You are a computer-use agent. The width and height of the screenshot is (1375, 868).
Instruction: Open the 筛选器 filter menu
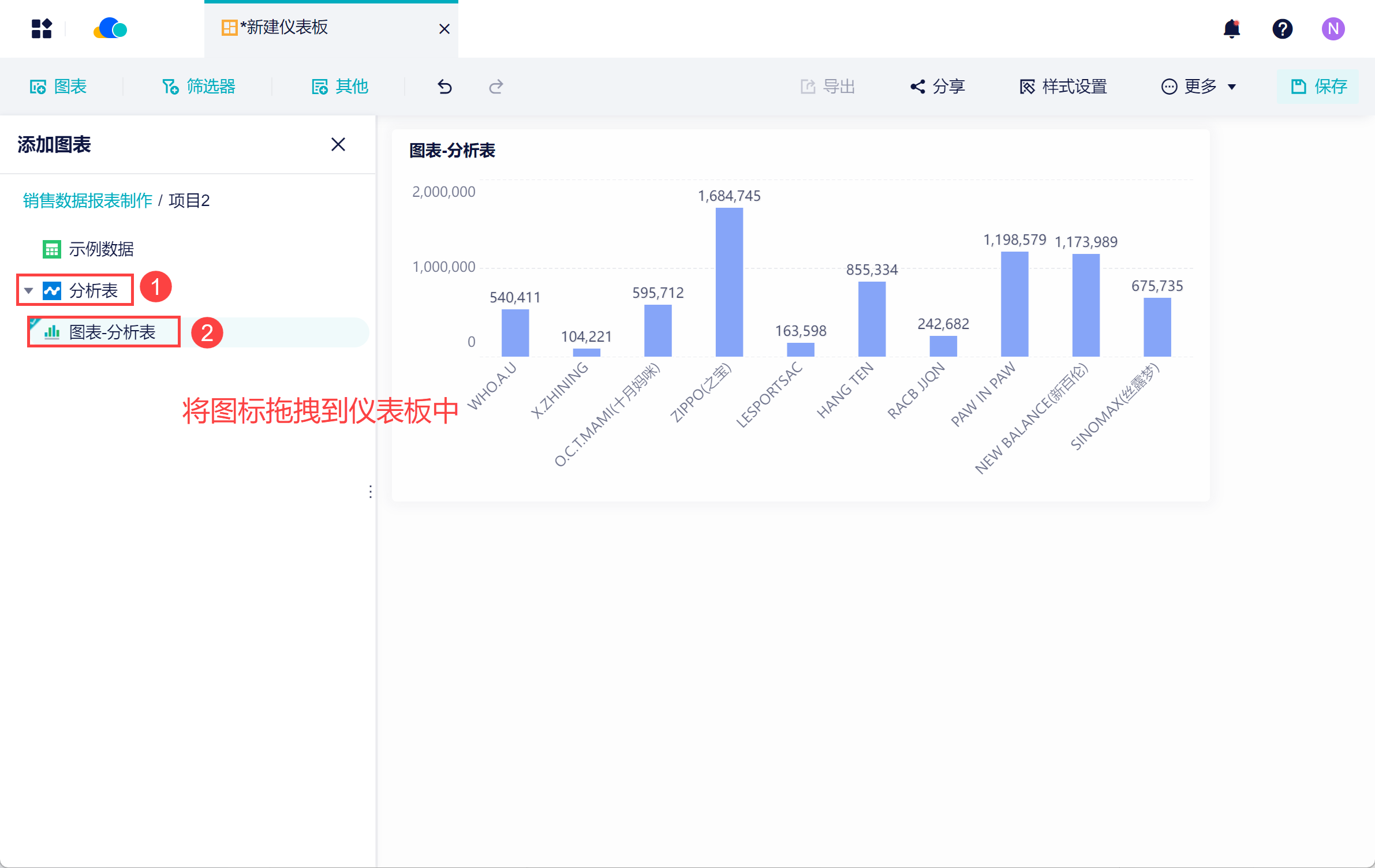199,87
